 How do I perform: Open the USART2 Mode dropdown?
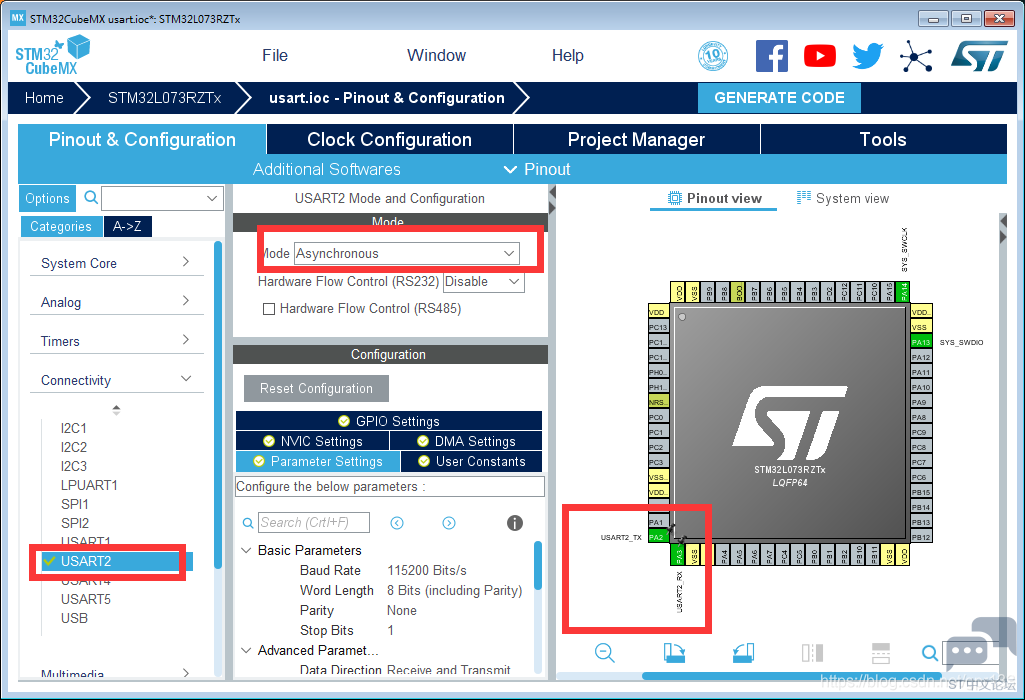pos(407,254)
